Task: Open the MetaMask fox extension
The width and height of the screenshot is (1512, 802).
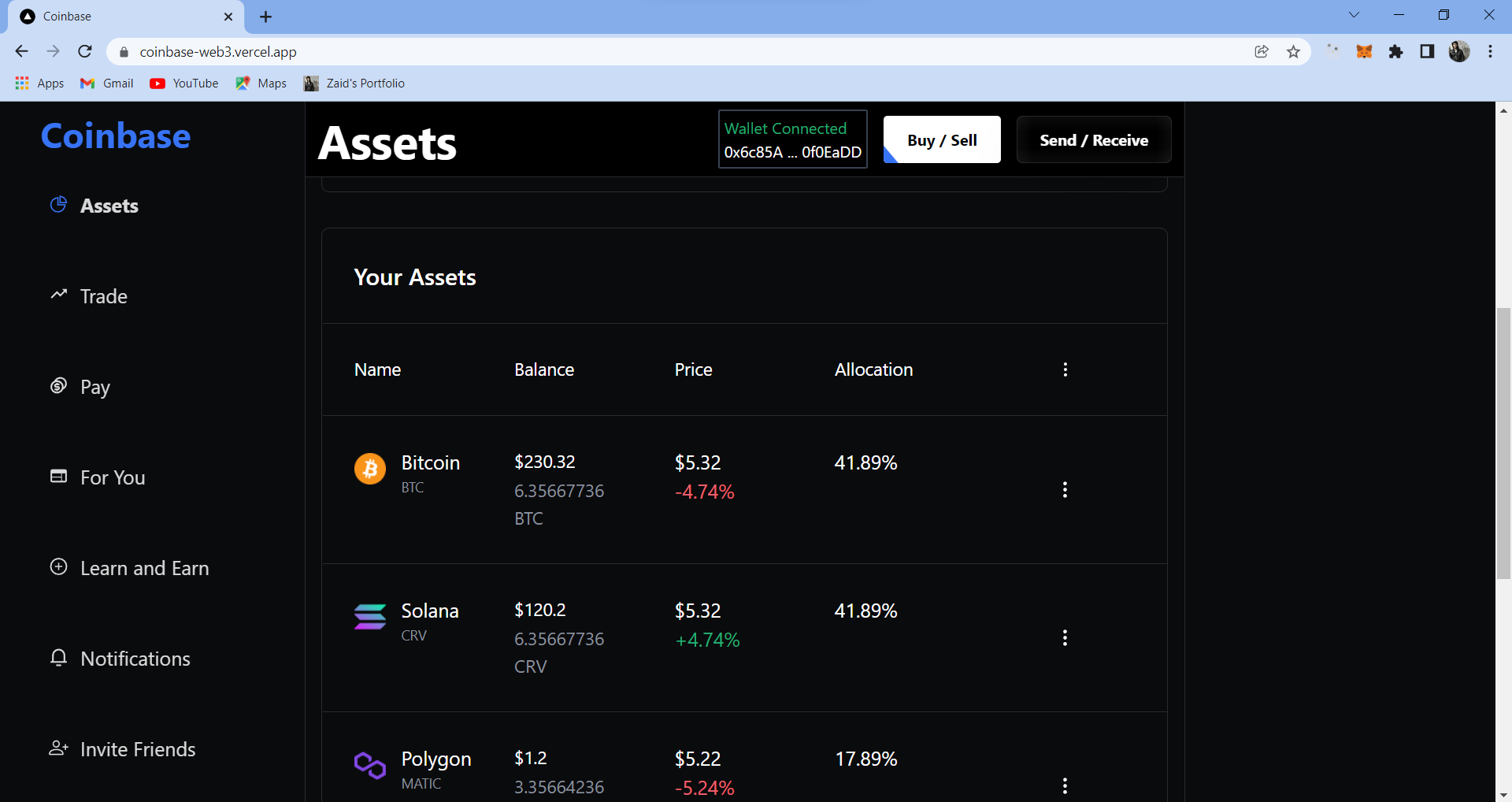Action: pos(1364,52)
